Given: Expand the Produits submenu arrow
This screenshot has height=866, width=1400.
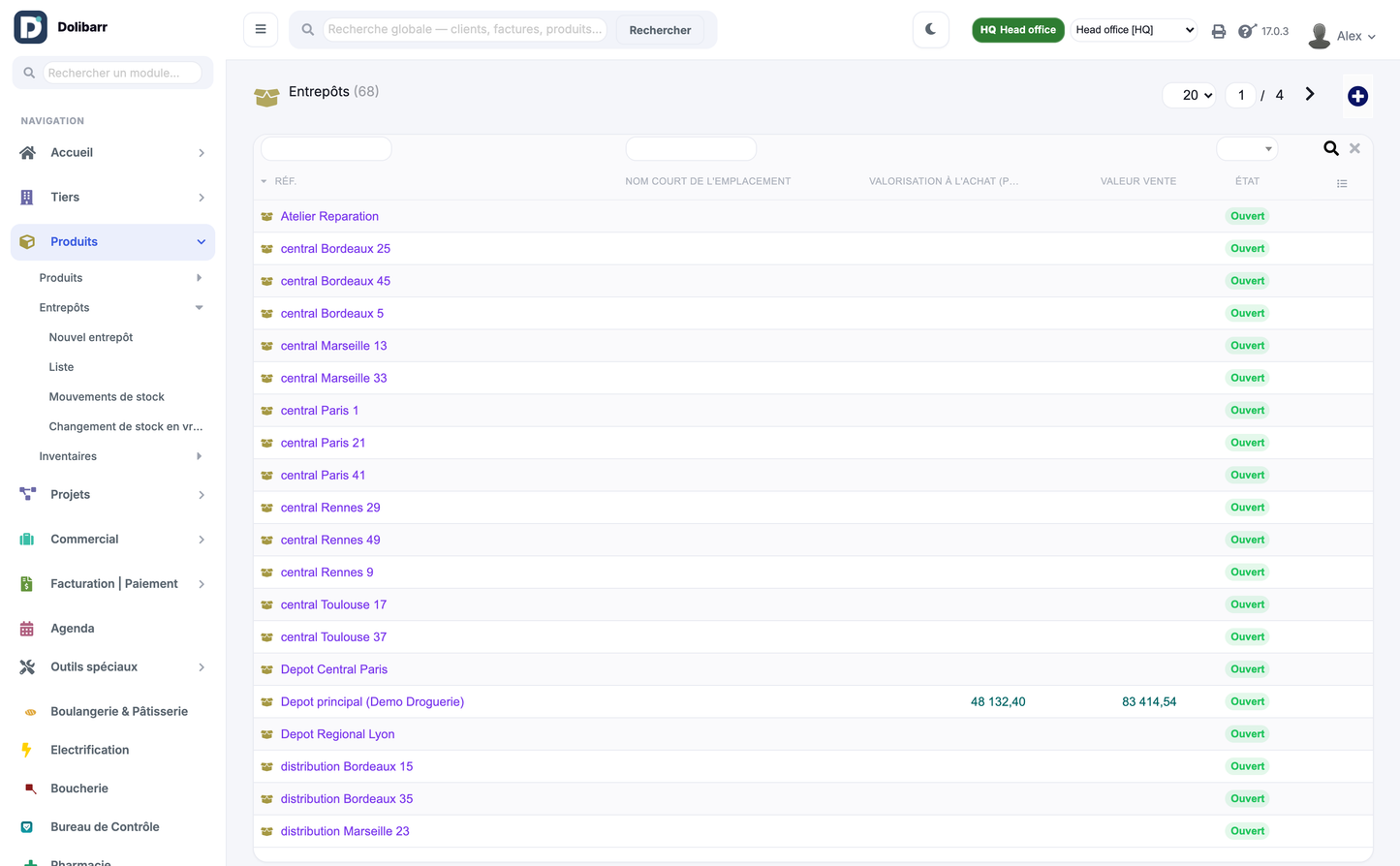Looking at the screenshot, I should (200, 278).
